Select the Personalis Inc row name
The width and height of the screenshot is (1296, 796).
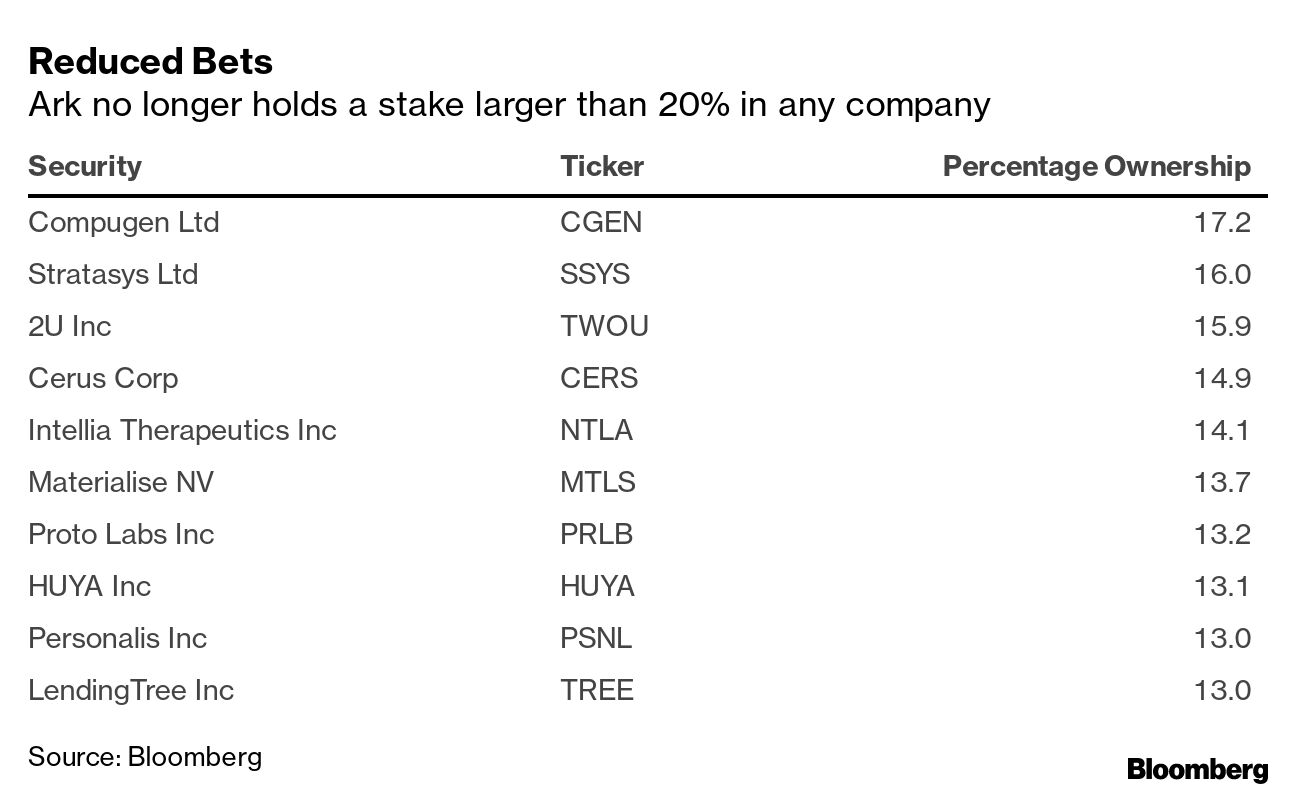click(117, 638)
